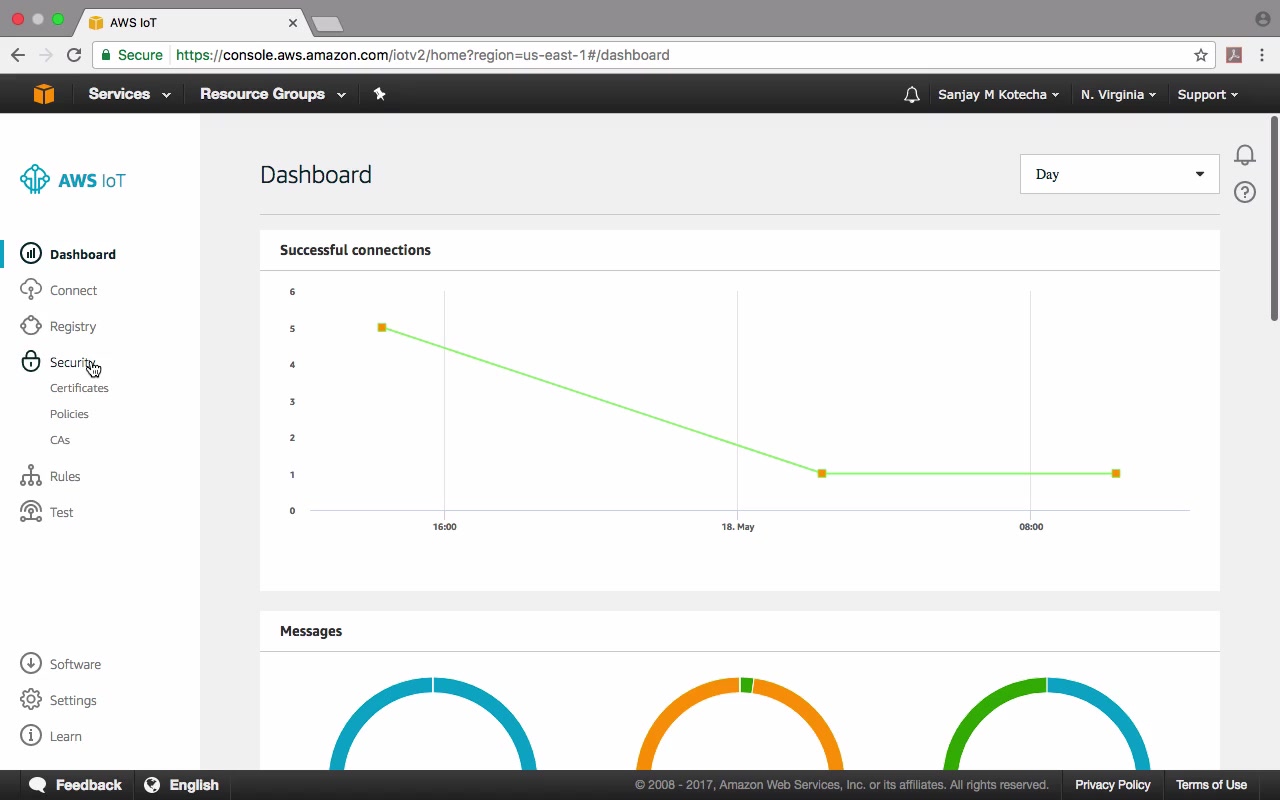
Task: Open Terms of Use link
Action: (x=1211, y=785)
